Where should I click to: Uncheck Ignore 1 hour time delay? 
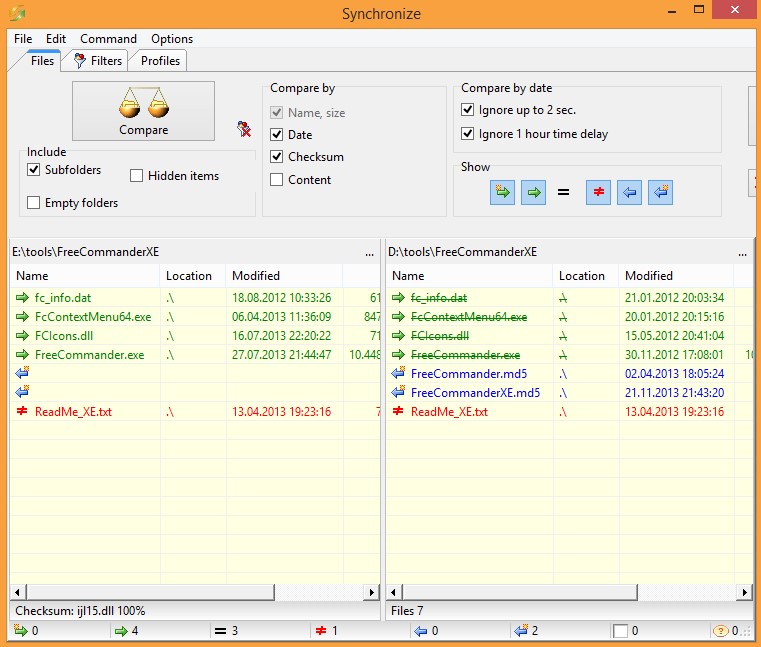click(x=468, y=134)
